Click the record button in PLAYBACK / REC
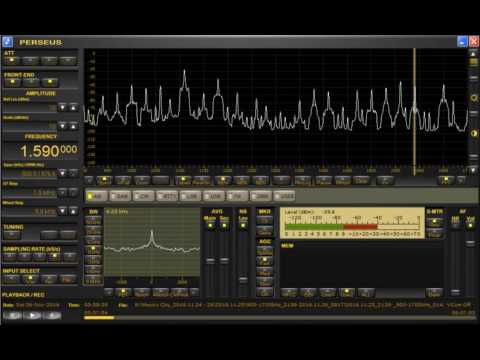This screenshot has width=480, height=360. point(52,315)
